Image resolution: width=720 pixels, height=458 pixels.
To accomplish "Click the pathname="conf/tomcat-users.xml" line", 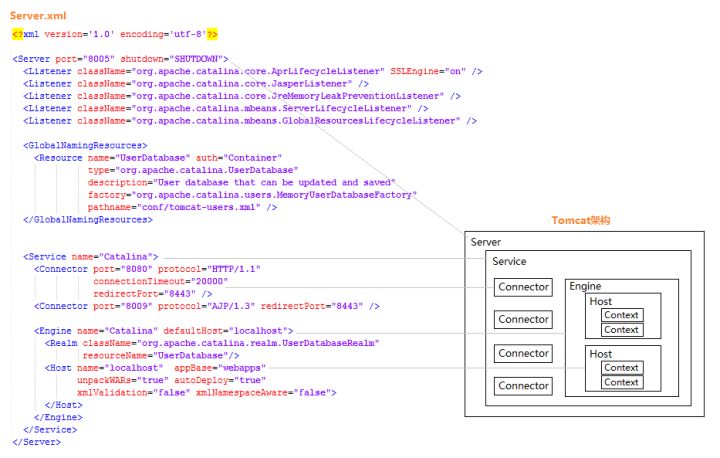I will point(182,208).
